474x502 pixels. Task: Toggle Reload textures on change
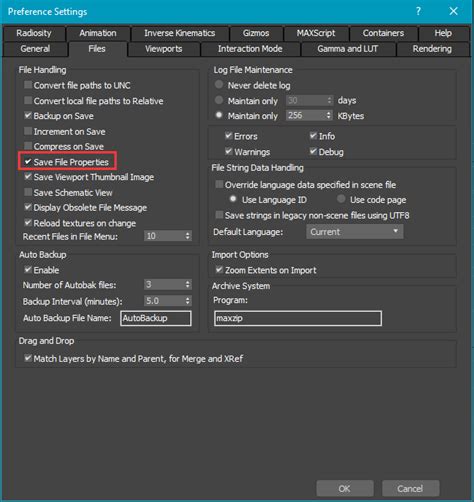click(28, 223)
